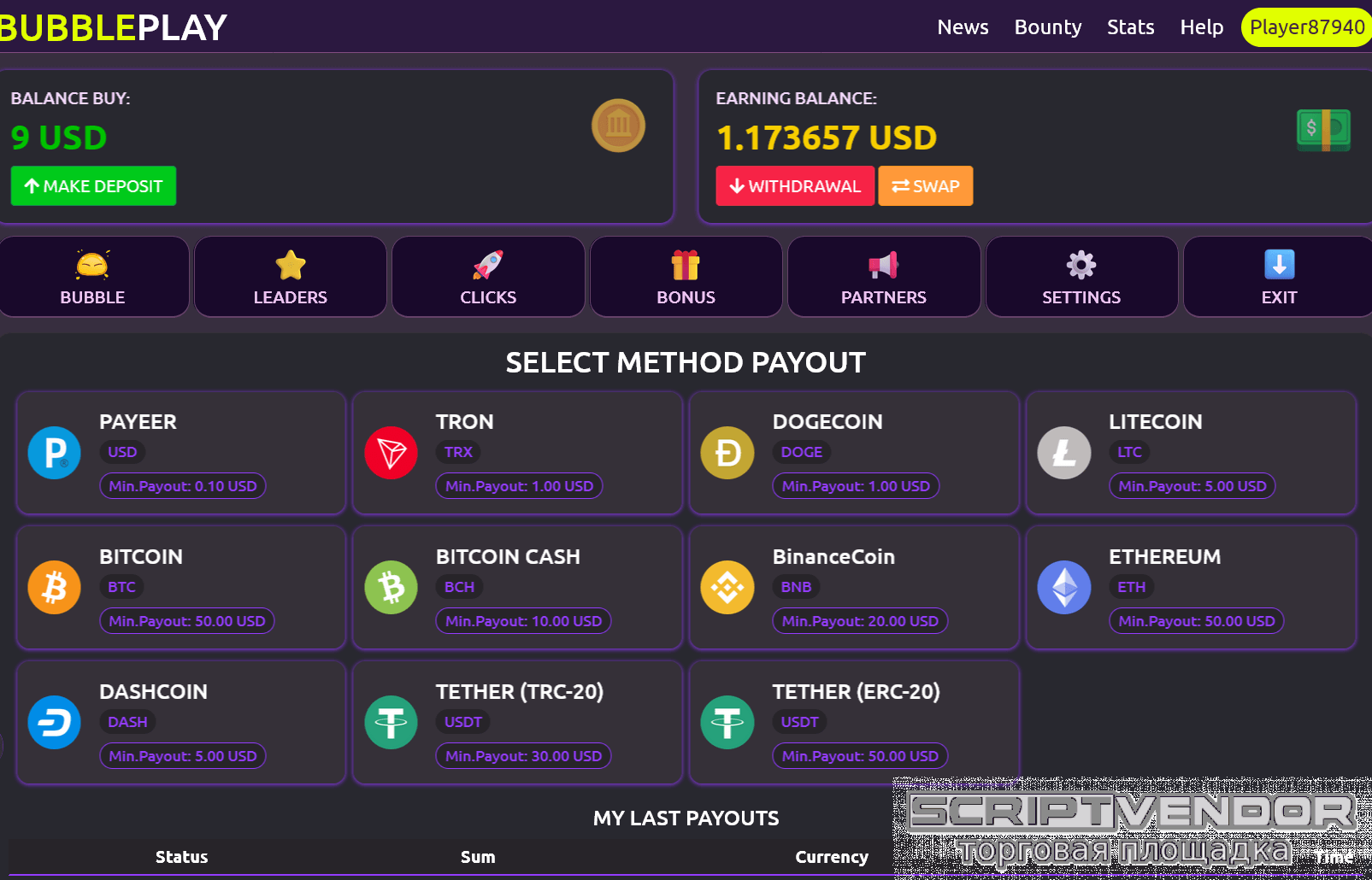Image resolution: width=1372 pixels, height=880 pixels.
Task: Open Bonus via the gift icon
Action: point(686,265)
